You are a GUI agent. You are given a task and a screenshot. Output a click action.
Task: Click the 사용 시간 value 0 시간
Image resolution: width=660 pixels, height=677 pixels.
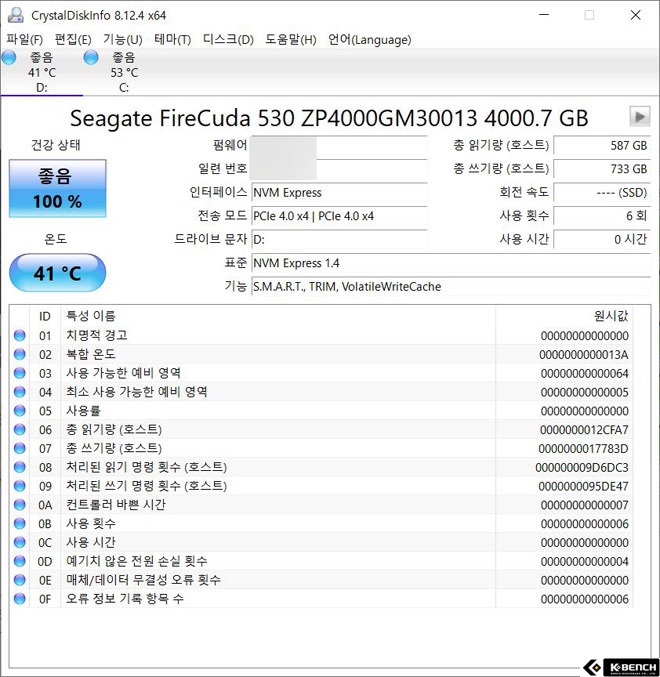(602, 239)
